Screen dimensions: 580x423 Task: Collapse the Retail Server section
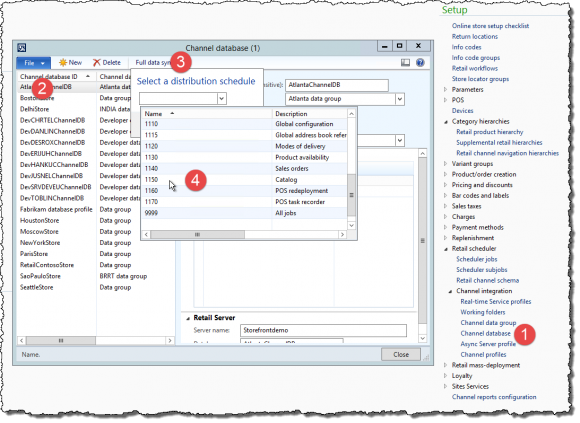click(x=188, y=318)
